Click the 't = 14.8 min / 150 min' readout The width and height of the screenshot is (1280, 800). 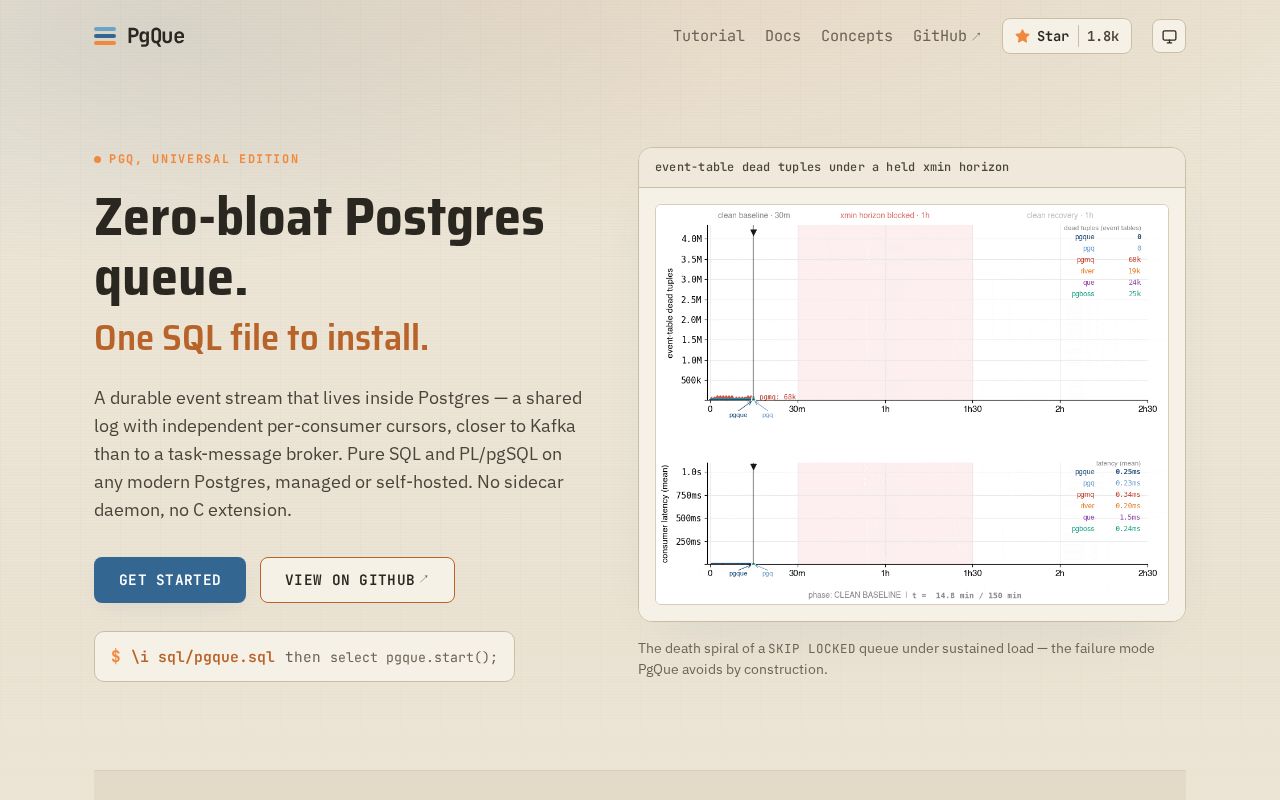pos(967,595)
